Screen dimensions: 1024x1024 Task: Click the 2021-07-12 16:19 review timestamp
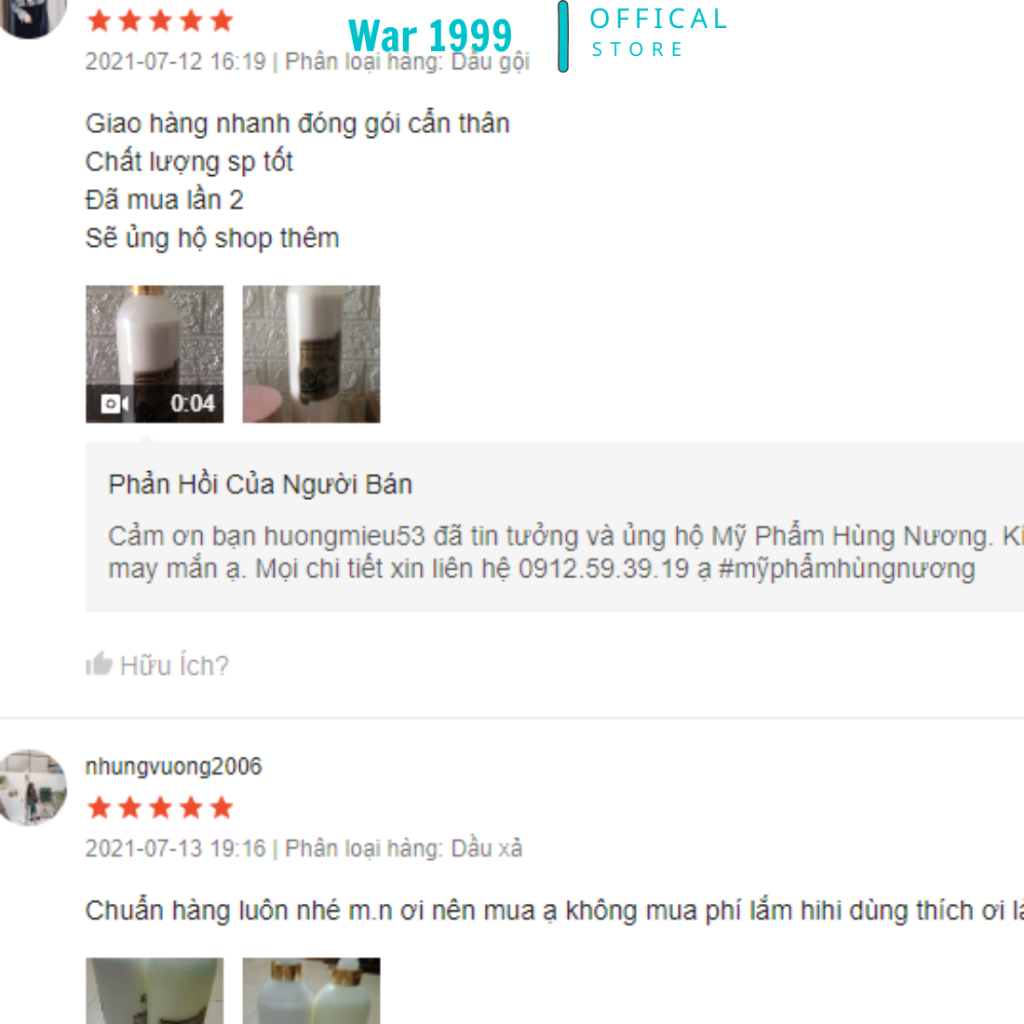click(x=176, y=61)
